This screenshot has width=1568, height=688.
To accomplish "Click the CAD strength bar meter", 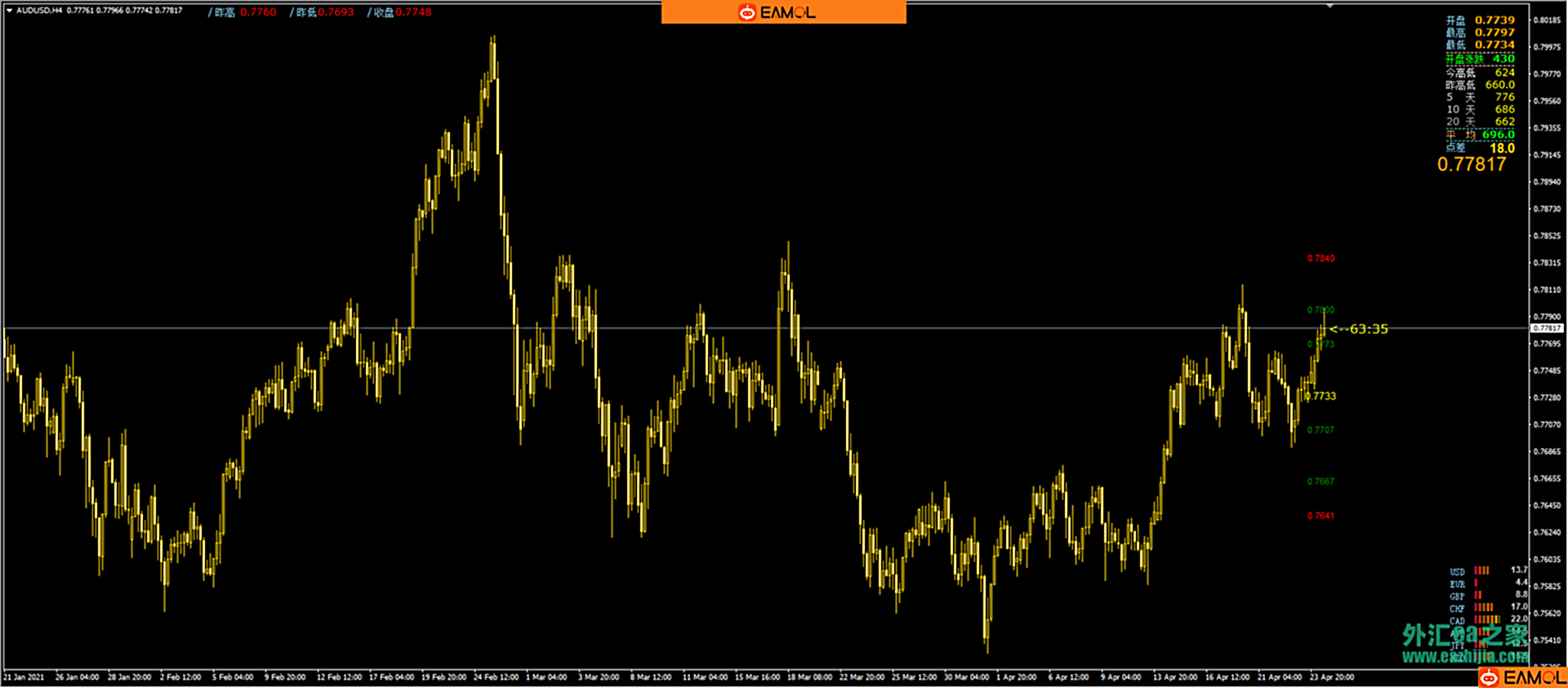I will pyautogui.click(x=1487, y=620).
